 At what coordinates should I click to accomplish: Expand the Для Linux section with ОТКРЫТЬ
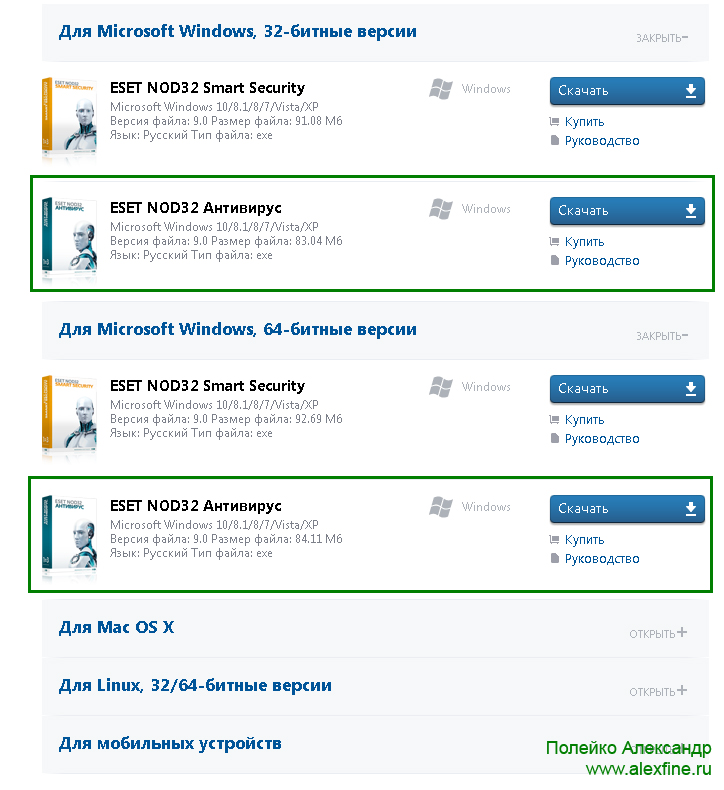[x=657, y=691]
